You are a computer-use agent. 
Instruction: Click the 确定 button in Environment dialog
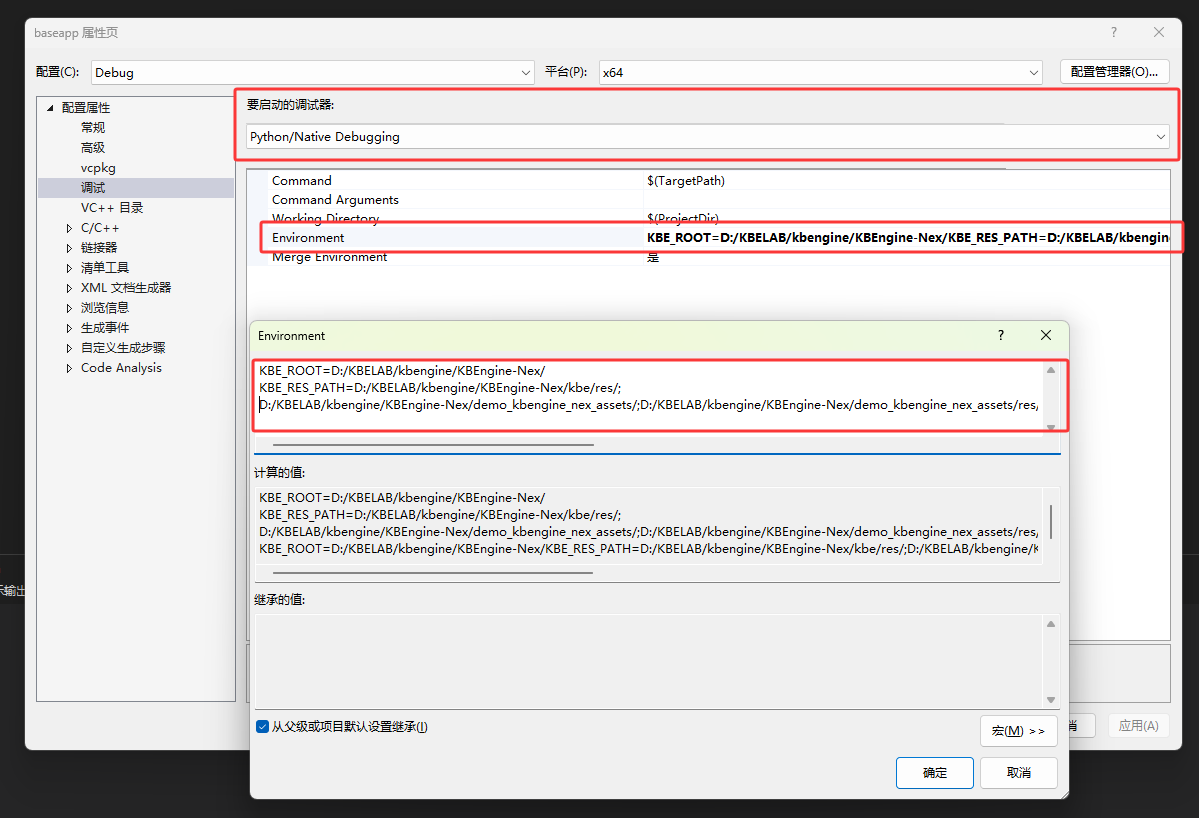(x=934, y=773)
